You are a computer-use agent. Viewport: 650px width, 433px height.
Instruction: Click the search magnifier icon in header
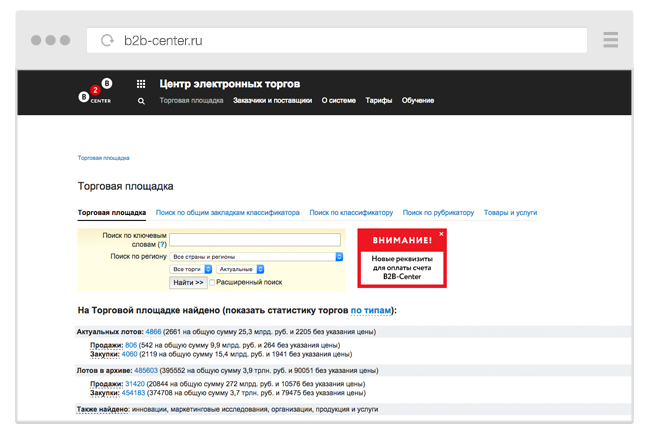tap(141, 101)
